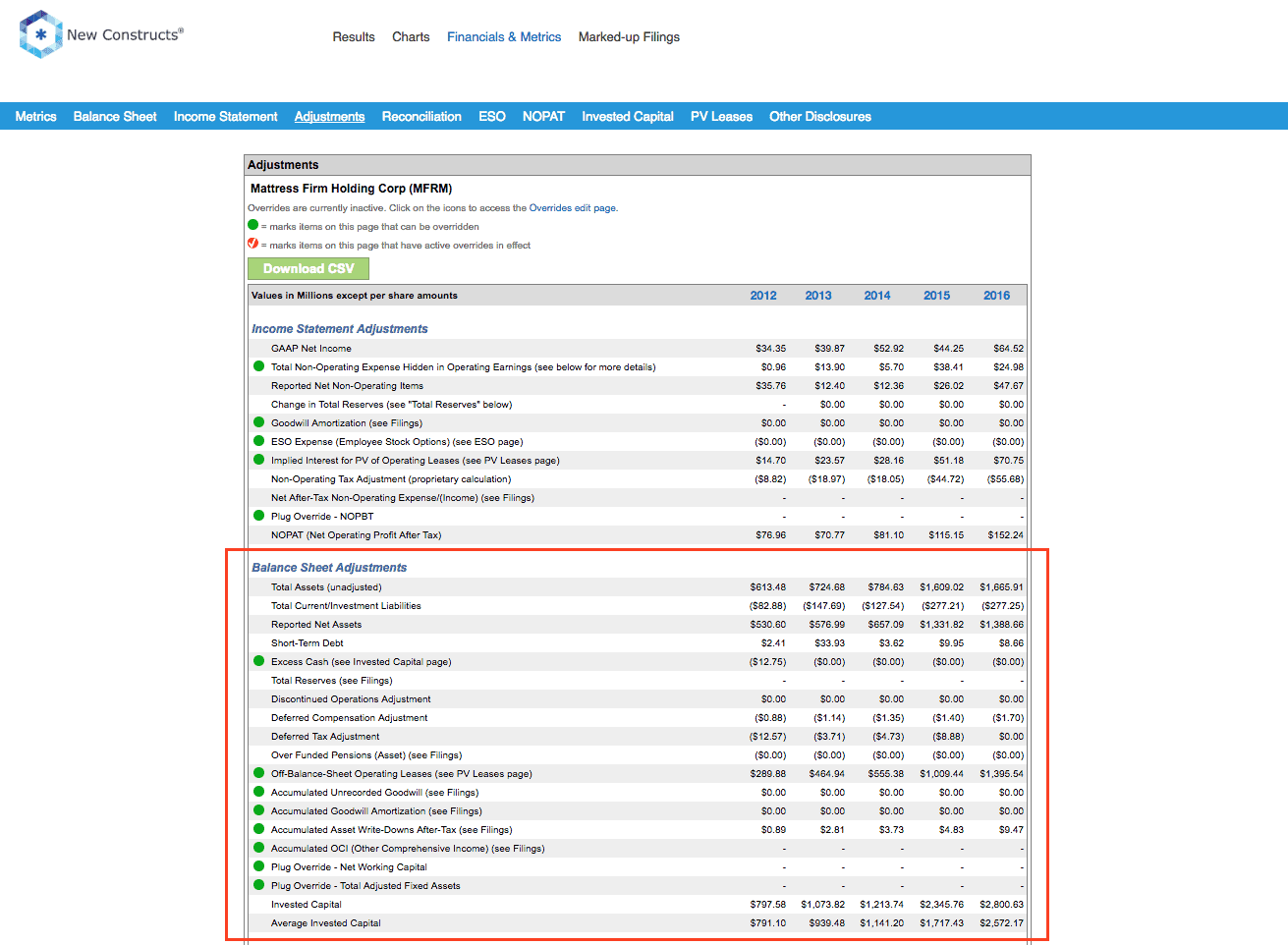This screenshot has width=1288, height=945.
Task: Switch to the Reconciliation tab
Action: click(421, 116)
